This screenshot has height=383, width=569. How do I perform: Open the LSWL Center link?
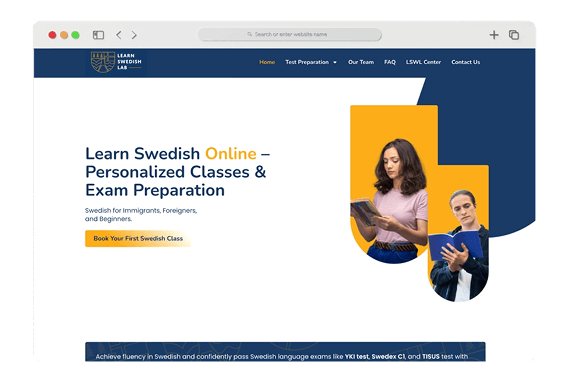pos(423,62)
